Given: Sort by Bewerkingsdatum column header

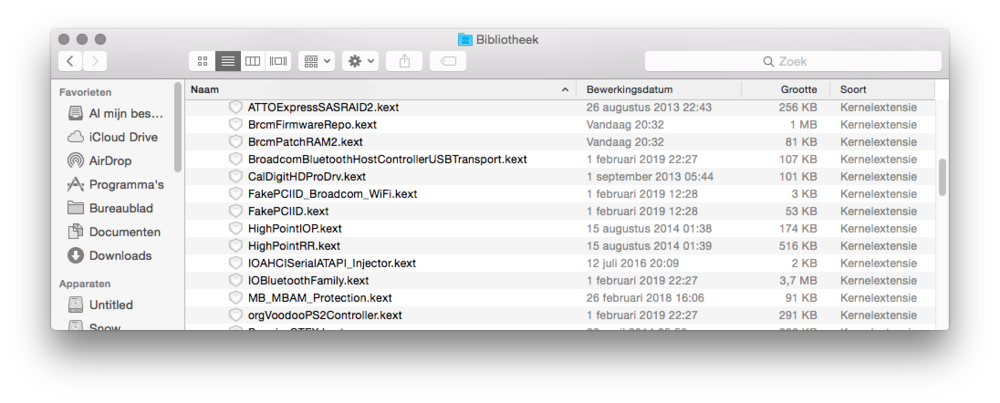Looking at the screenshot, I should 658,89.
